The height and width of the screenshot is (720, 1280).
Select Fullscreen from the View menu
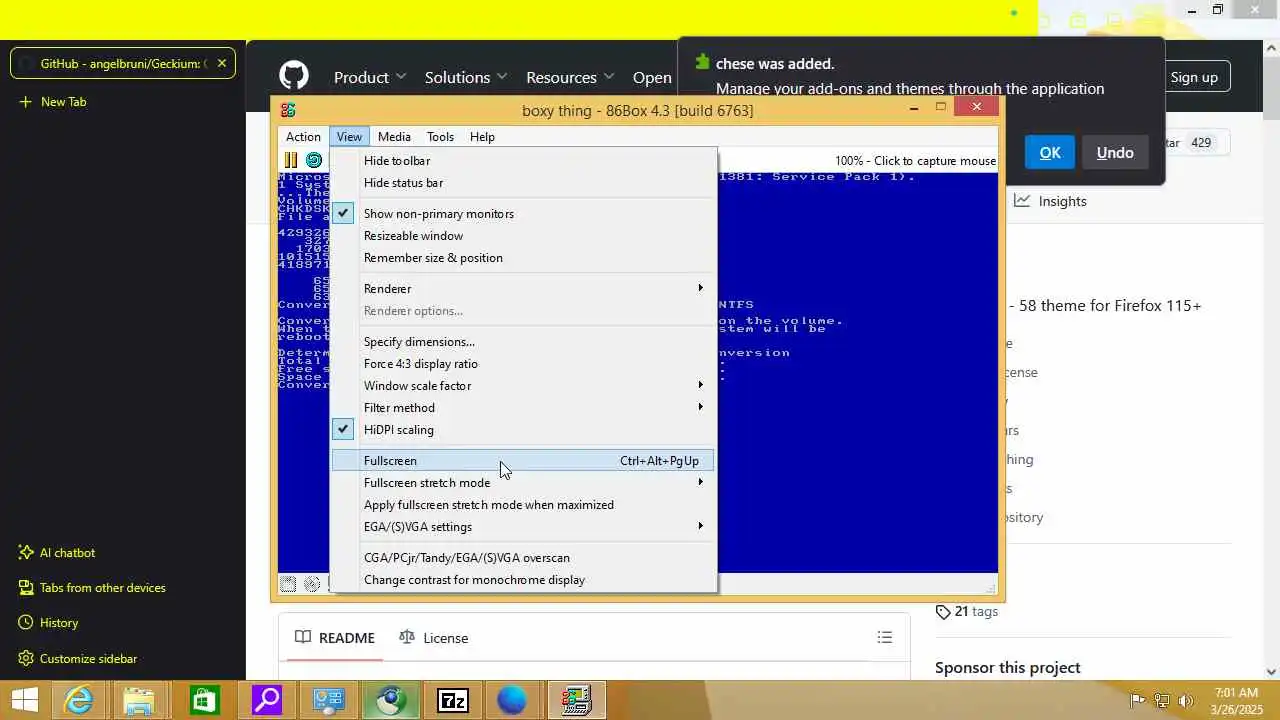coord(523,460)
